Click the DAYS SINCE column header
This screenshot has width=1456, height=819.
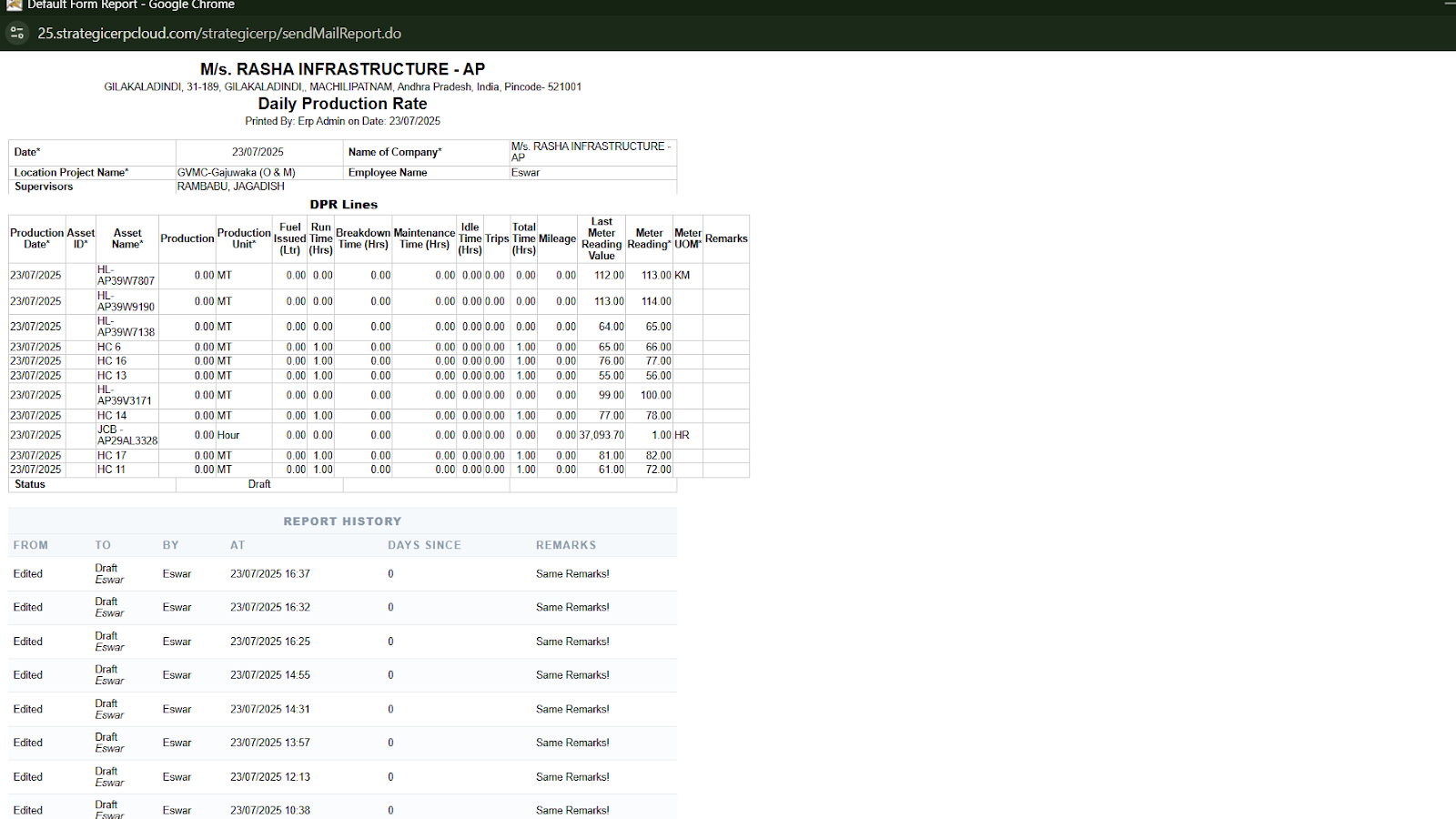424,545
